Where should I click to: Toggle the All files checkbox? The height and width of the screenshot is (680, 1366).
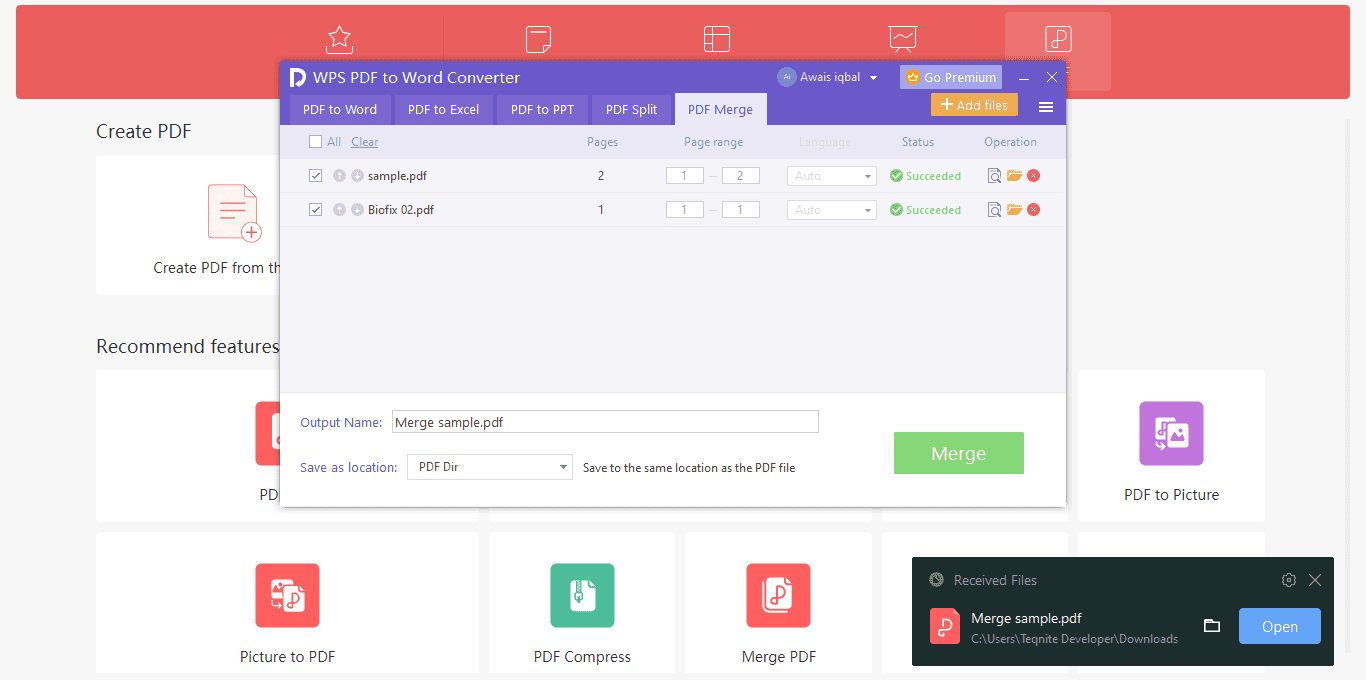pos(316,141)
